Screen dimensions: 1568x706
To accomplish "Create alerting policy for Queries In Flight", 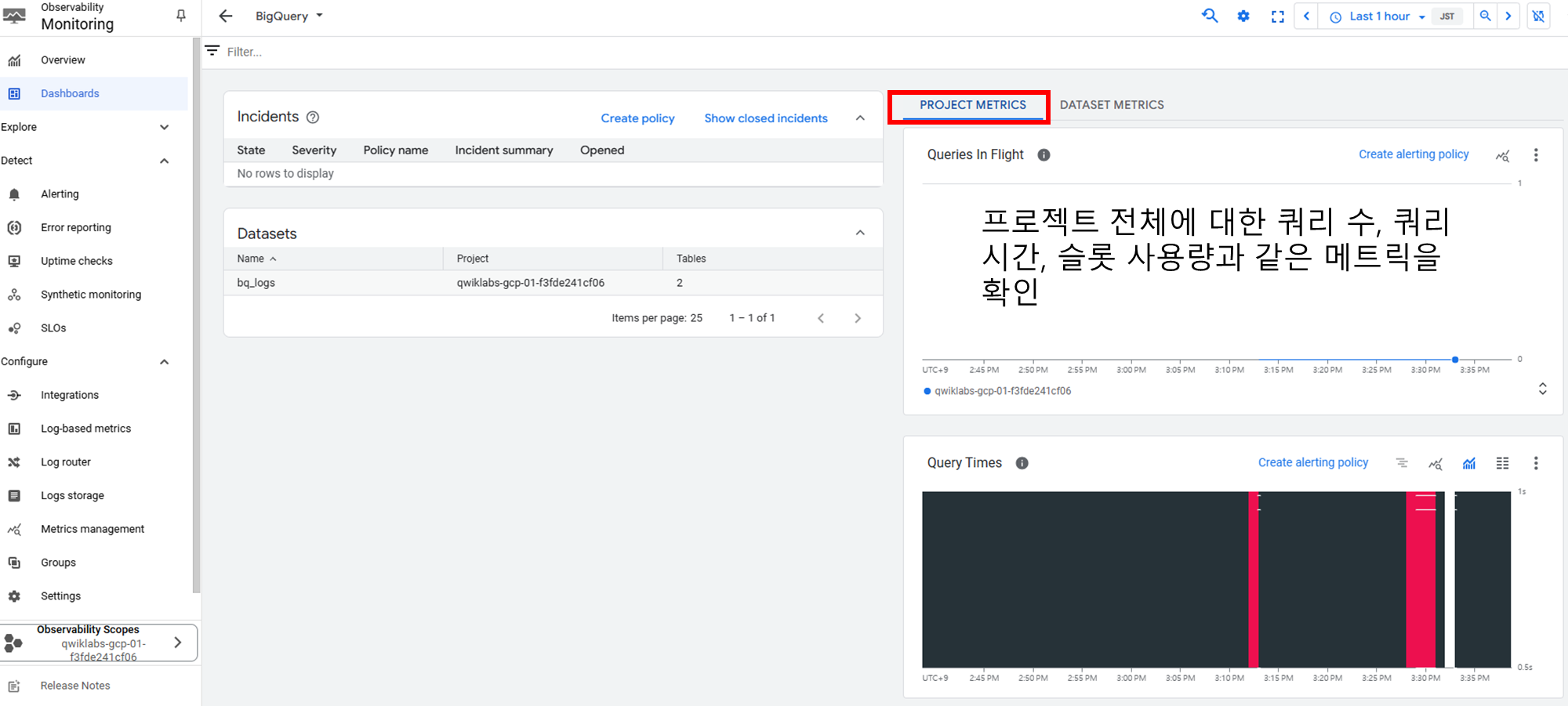I will 1414,154.
